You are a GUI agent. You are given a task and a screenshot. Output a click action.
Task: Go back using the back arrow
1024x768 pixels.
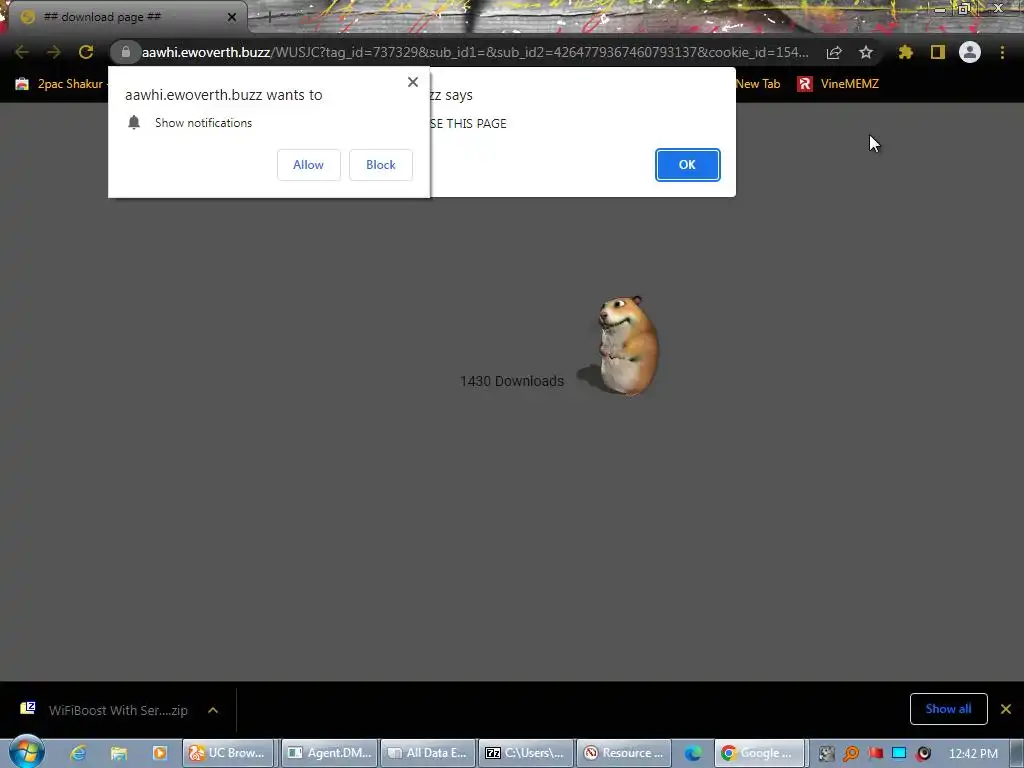click(22, 52)
